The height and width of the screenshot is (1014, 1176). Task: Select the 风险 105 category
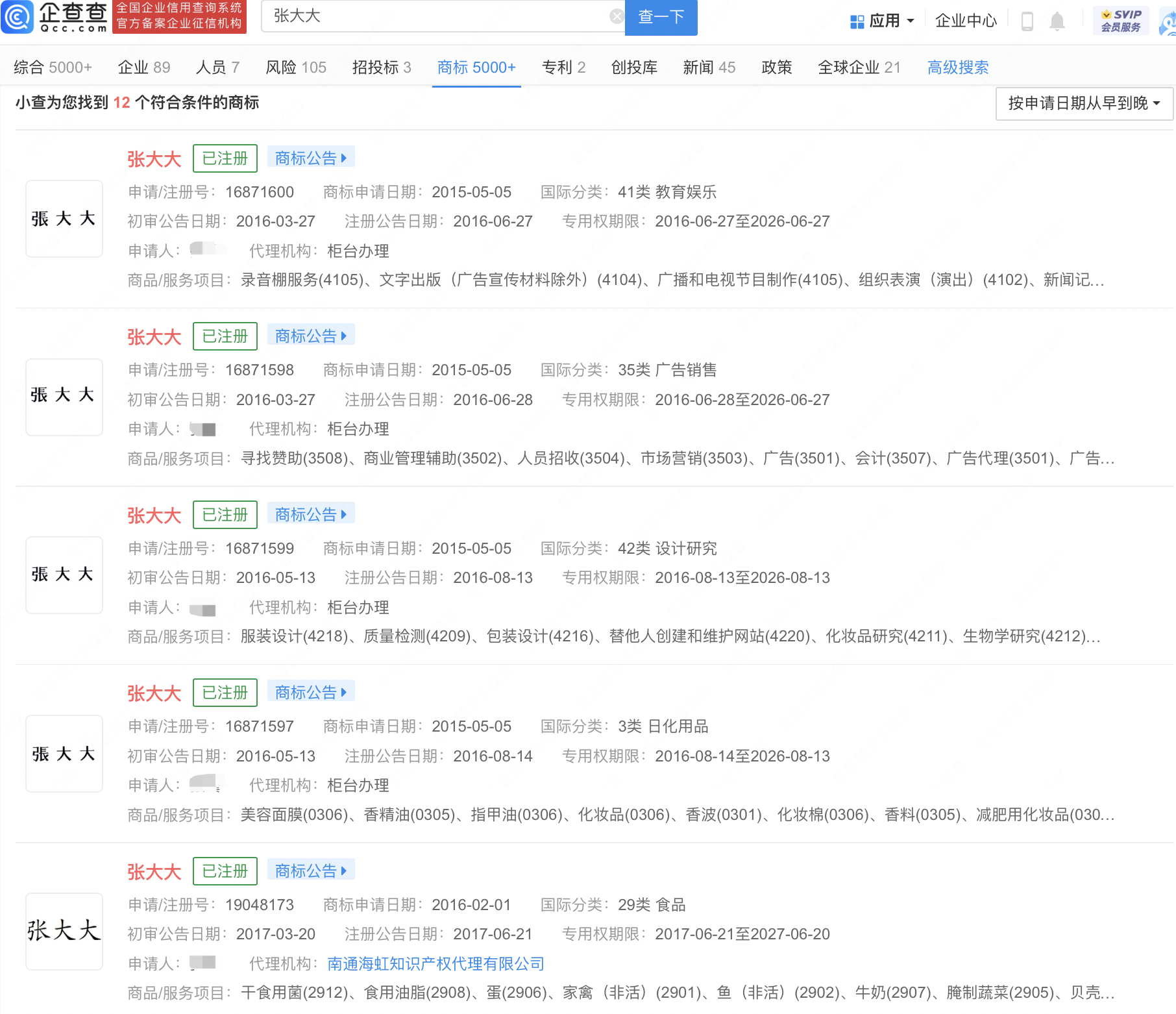click(x=295, y=67)
